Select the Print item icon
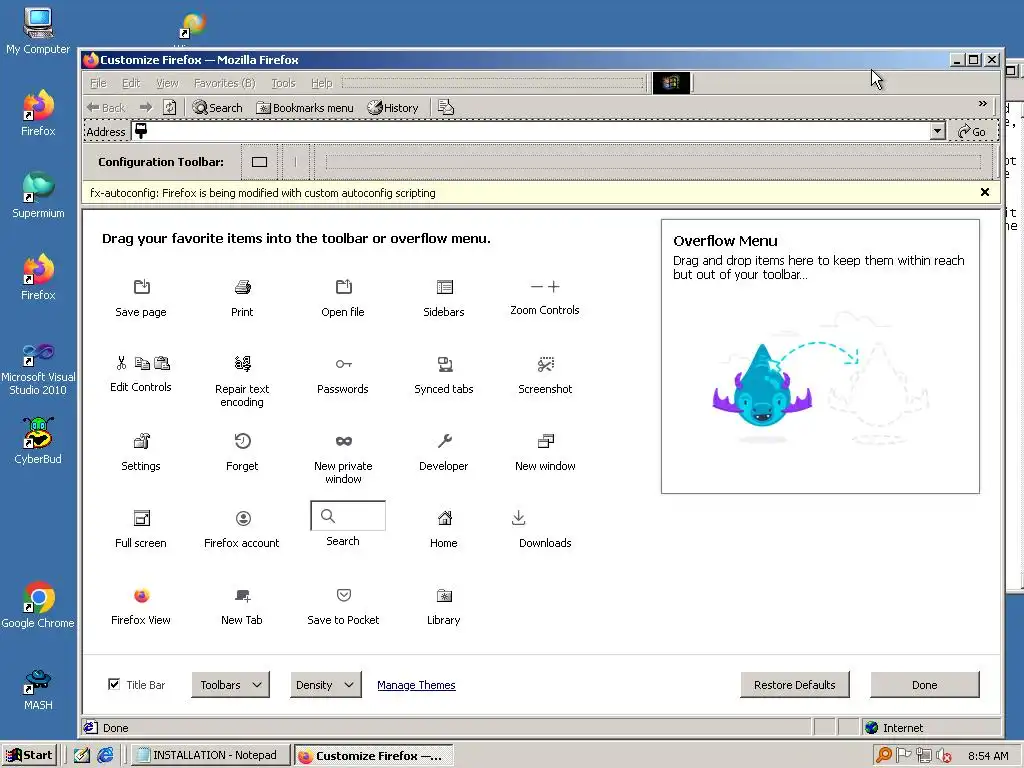 click(x=242, y=287)
